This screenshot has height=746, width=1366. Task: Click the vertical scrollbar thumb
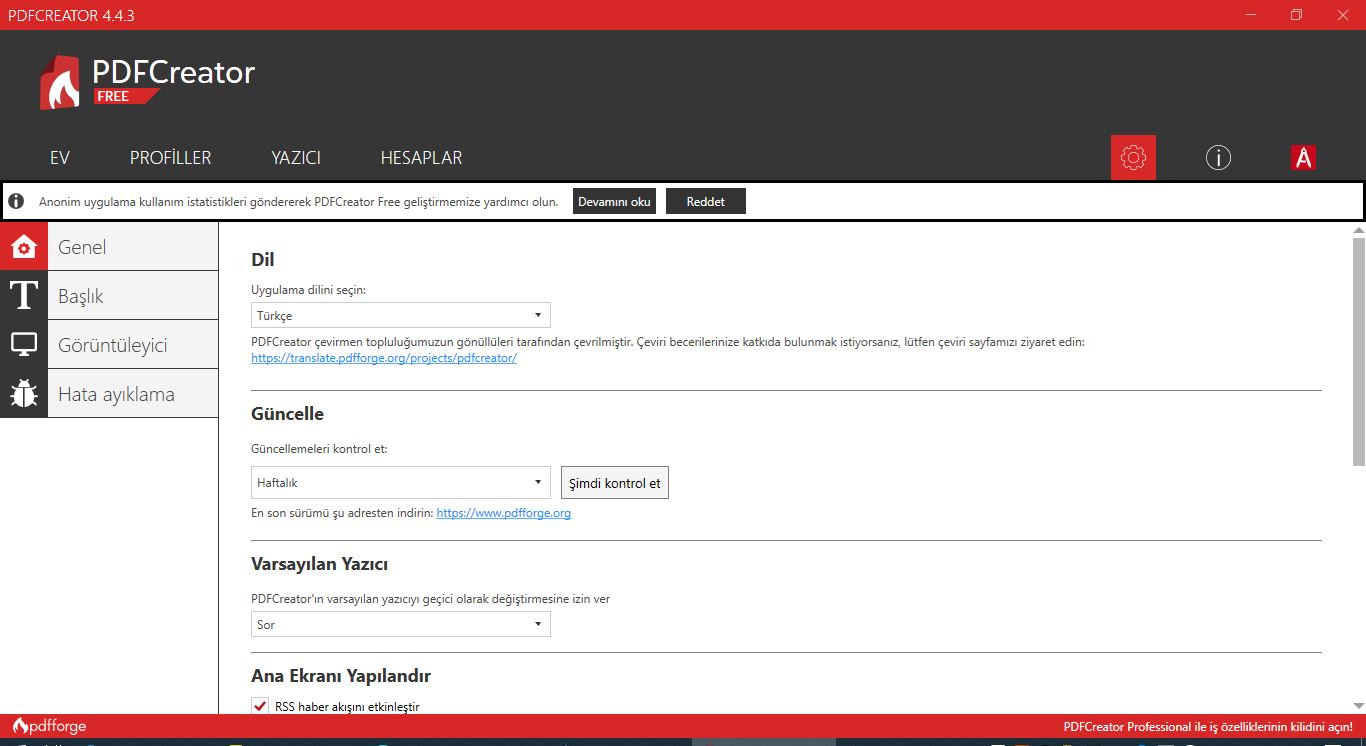[1358, 351]
